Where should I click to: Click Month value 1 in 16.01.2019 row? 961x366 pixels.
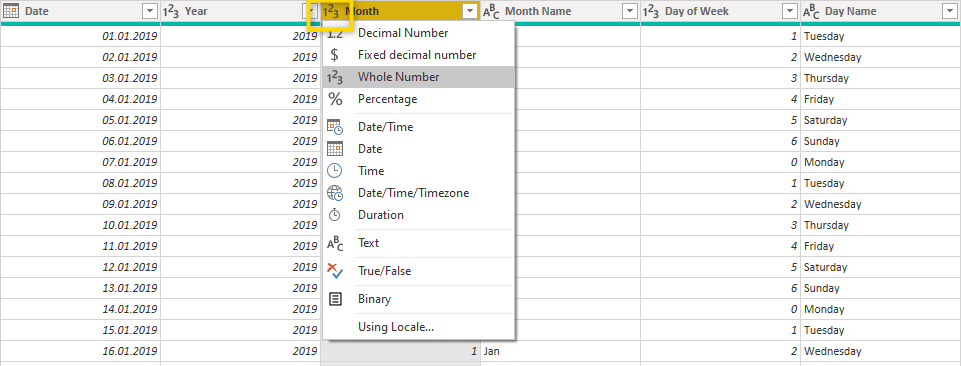coord(400,351)
